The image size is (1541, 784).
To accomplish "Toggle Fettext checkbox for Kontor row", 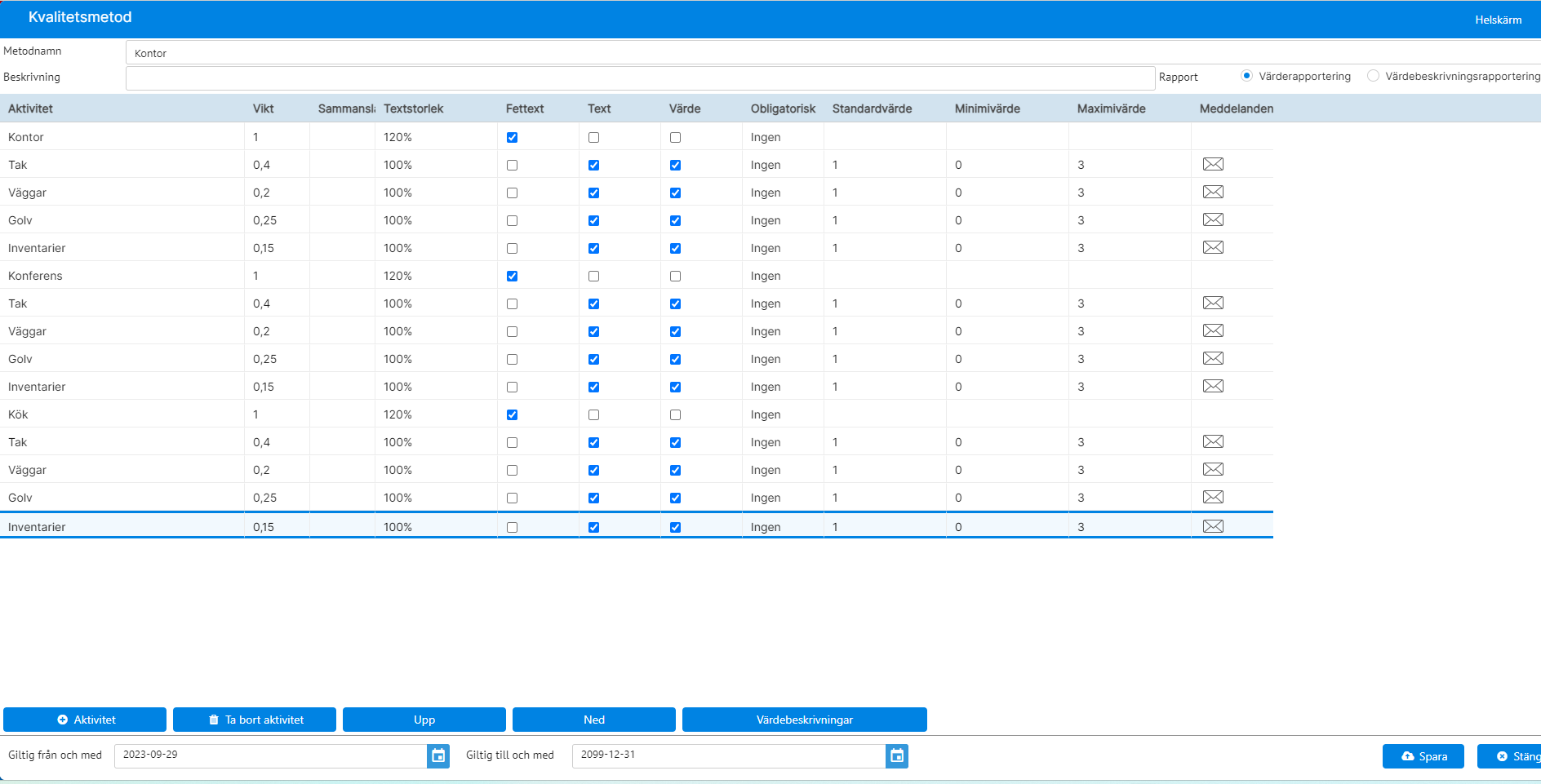I will (x=512, y=137).
